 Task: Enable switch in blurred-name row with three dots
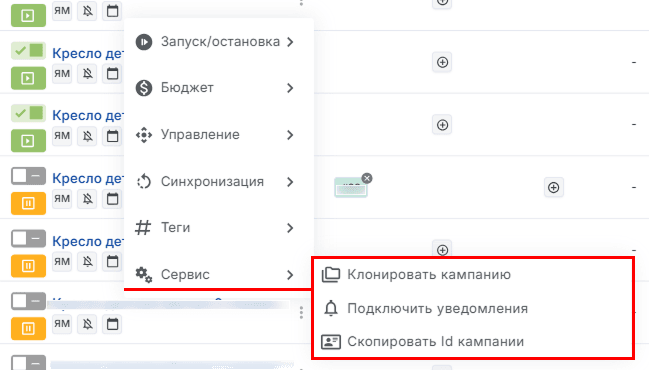coord(28,301)
